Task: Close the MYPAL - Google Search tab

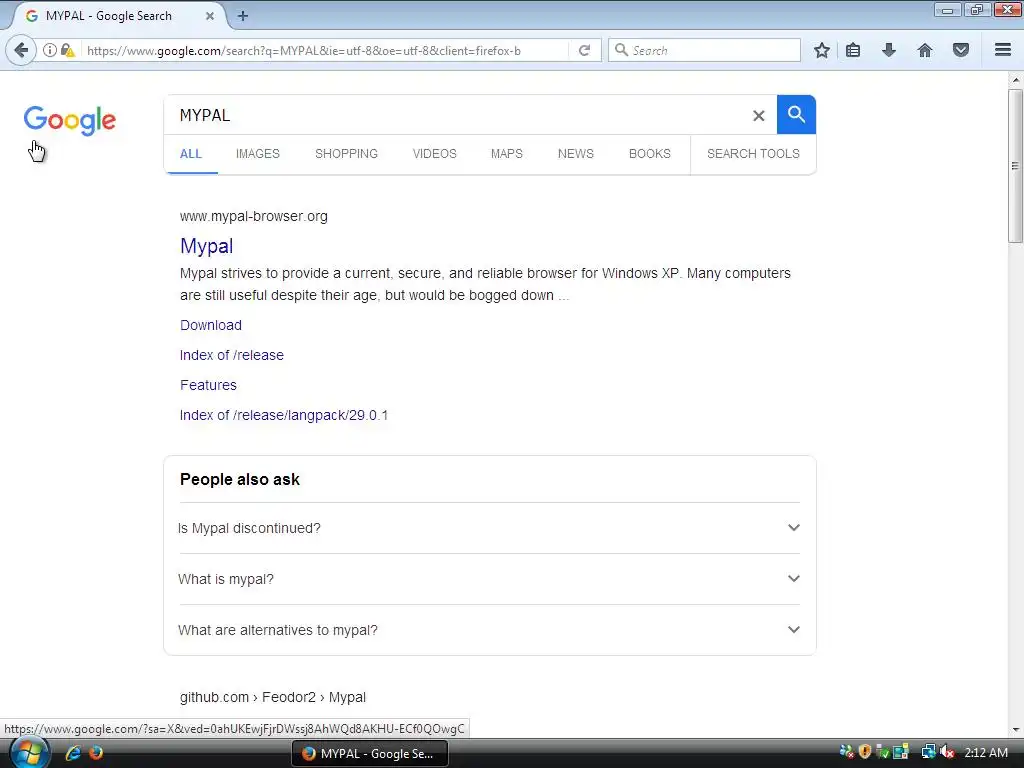Action: 210,16
